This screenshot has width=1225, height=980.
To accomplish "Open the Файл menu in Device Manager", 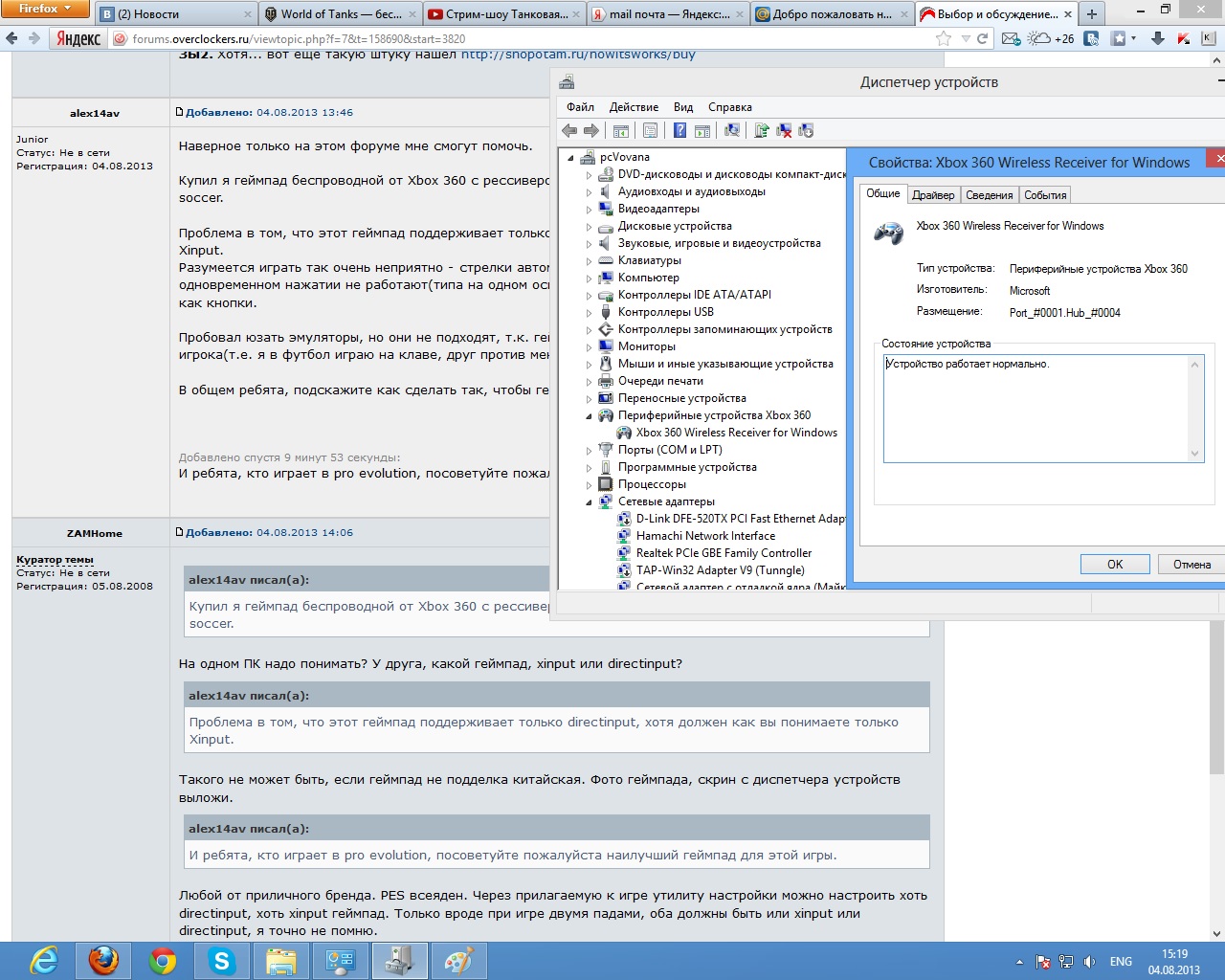I will click(580, 107).
